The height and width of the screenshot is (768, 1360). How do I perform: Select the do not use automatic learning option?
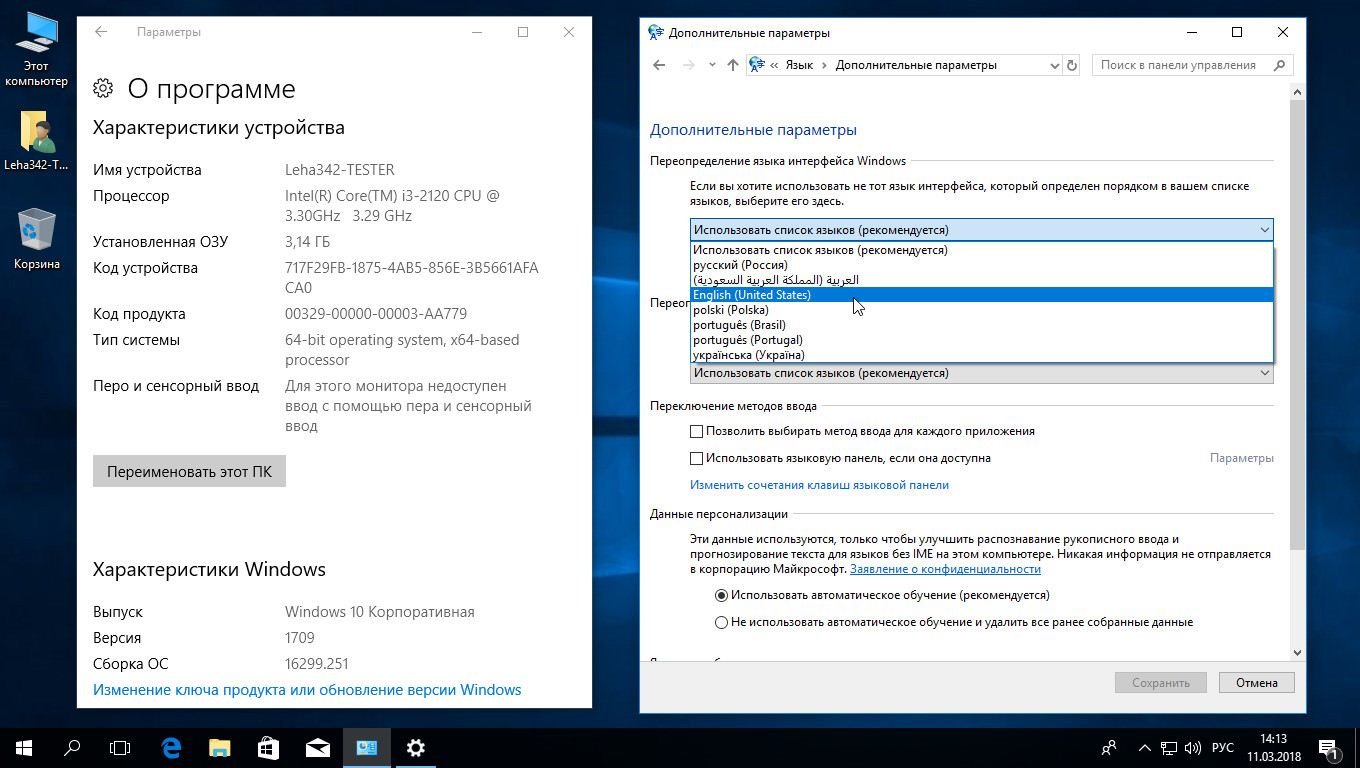pyautogui.click(x=721, y=622)
